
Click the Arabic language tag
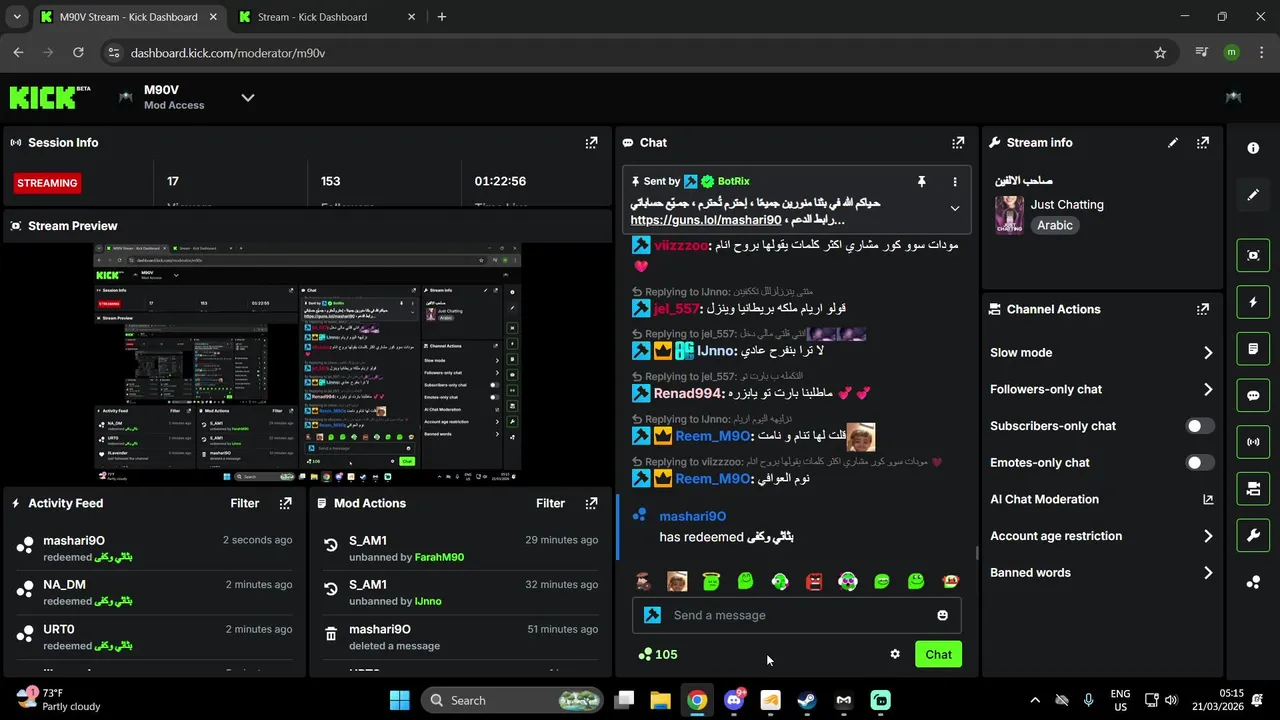pos(1055,226)
